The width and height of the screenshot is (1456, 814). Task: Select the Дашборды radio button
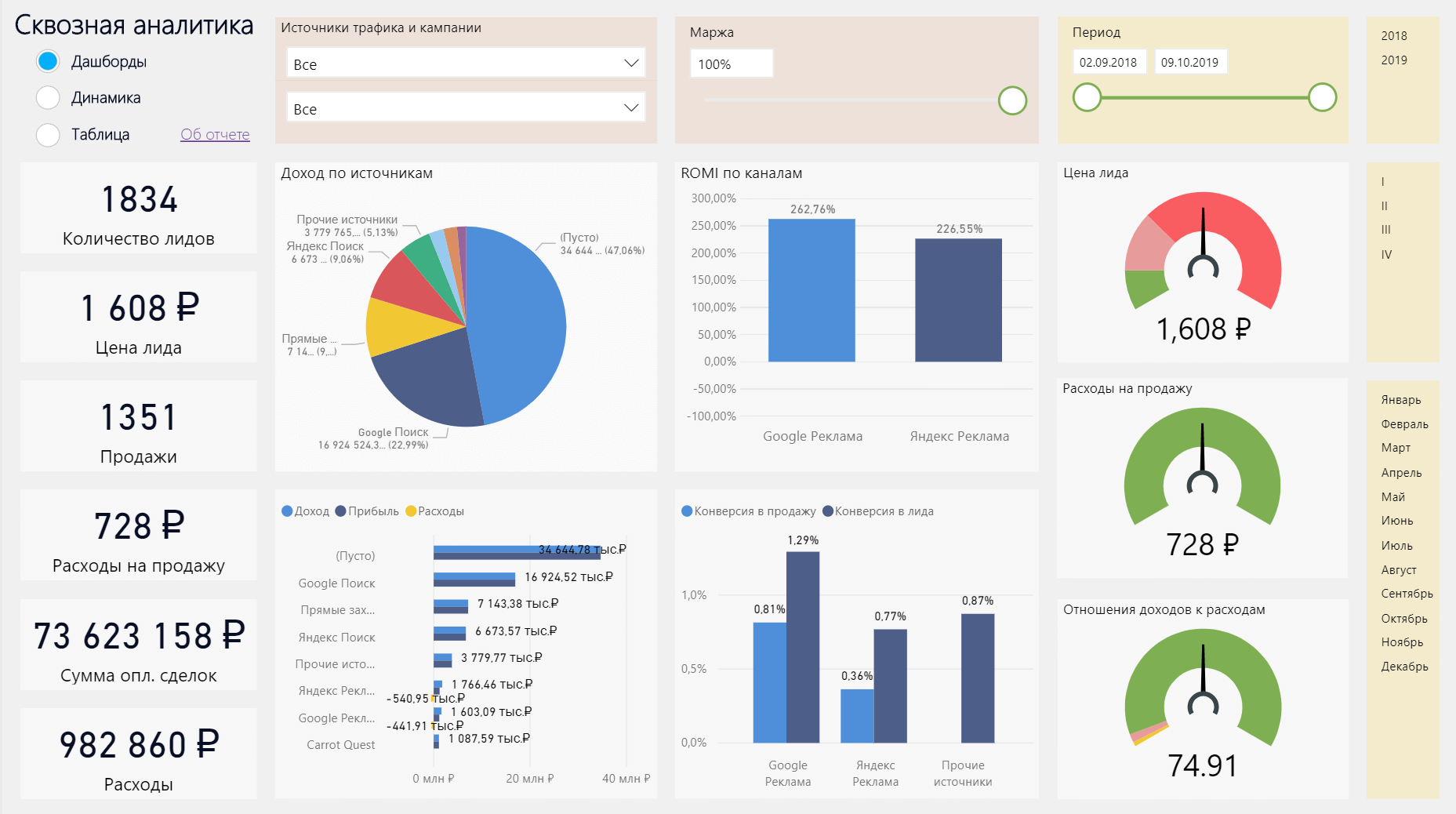[49, 61]
